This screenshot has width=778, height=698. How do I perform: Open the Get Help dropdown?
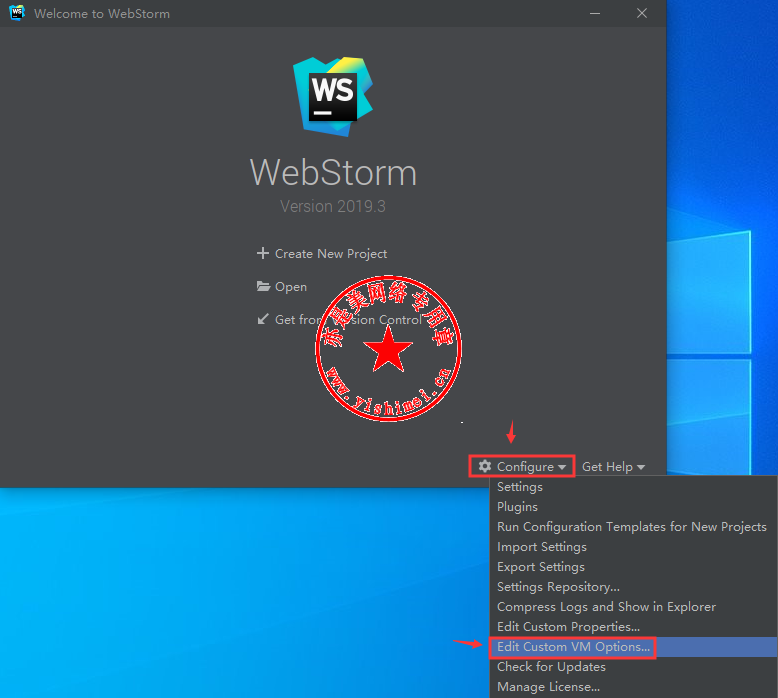coord(613,467)
